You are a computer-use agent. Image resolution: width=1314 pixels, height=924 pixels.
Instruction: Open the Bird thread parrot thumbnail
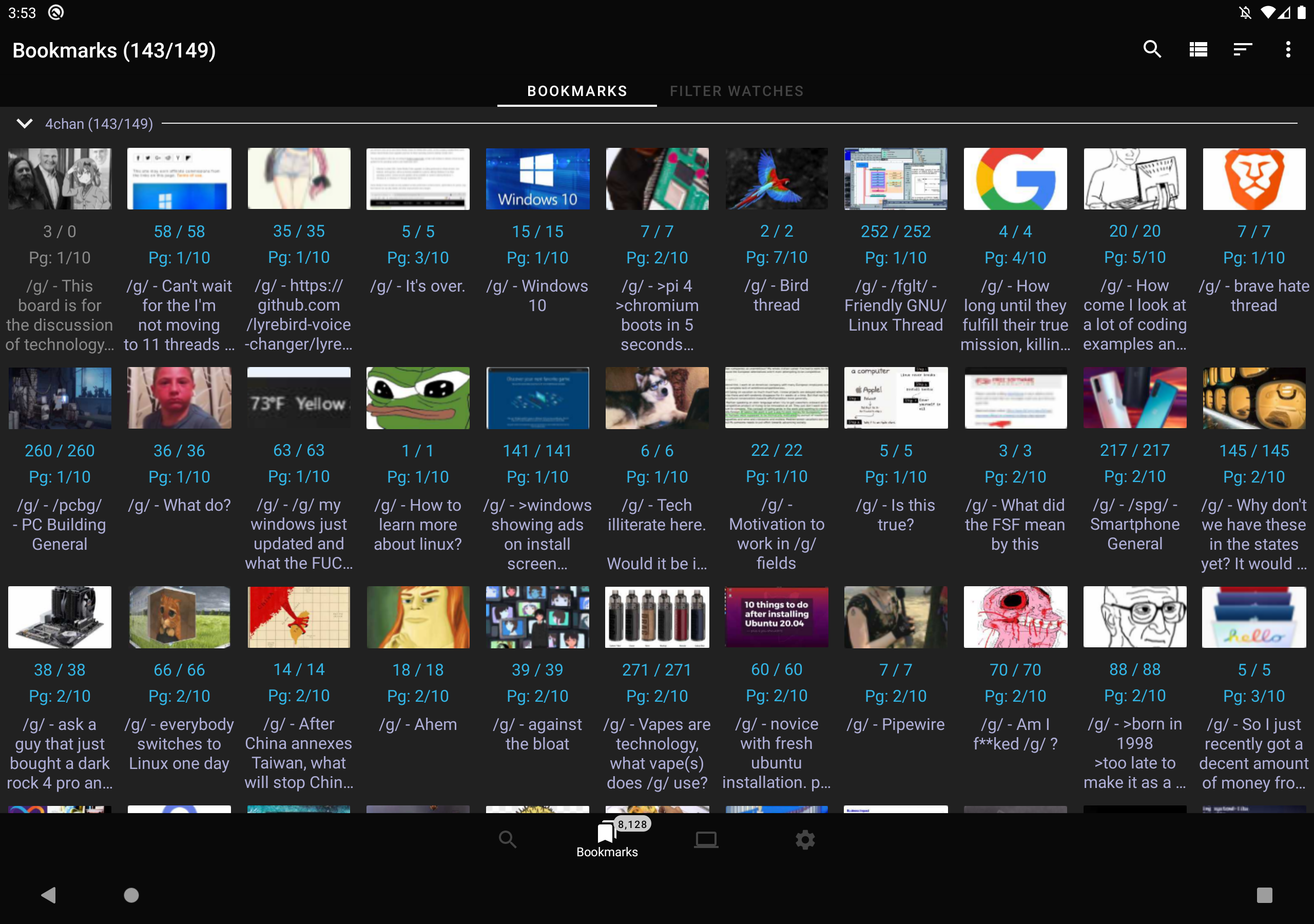click(776, 179)
